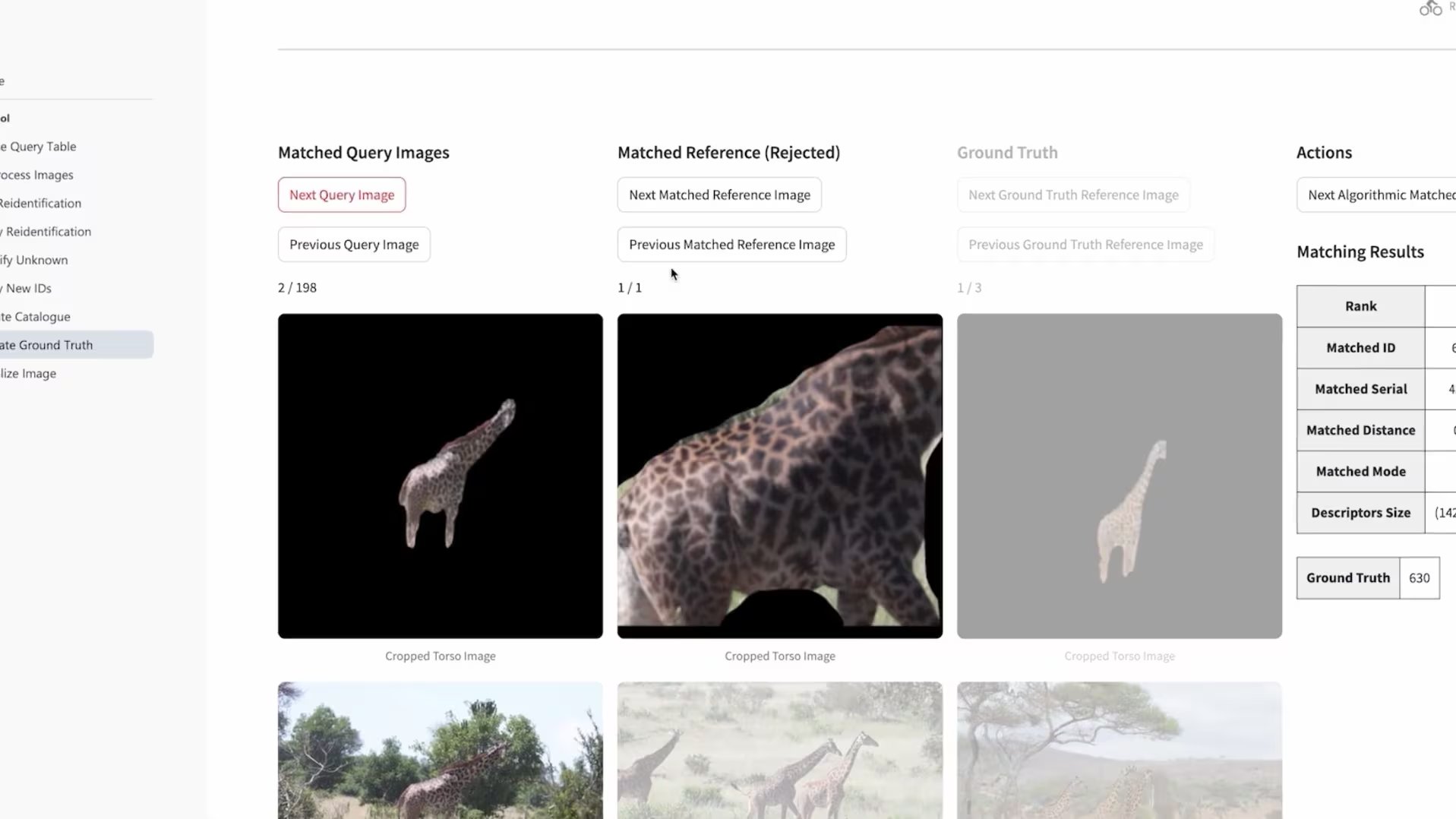Click the Matched Query Images heading
Screen dimensions: 1456x819
click(364, 153)
